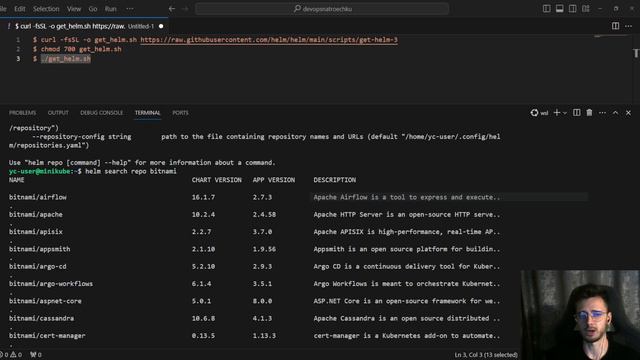The image size is (640, 360).
Task: Click line number 1 in the gutter
Action: tap(18, 40)
